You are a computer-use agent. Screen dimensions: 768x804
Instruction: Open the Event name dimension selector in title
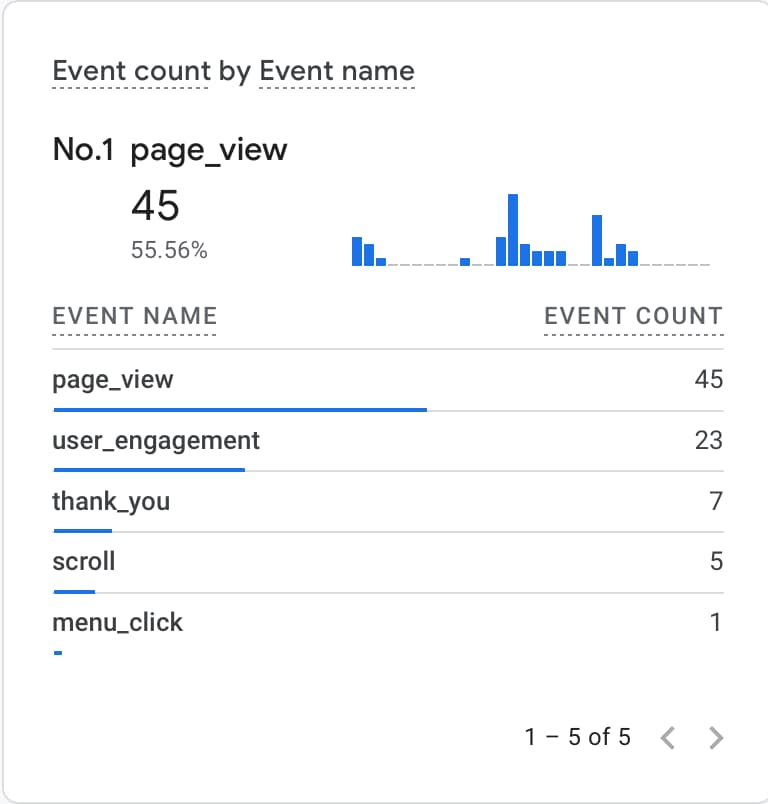click(x=336, y=72)
